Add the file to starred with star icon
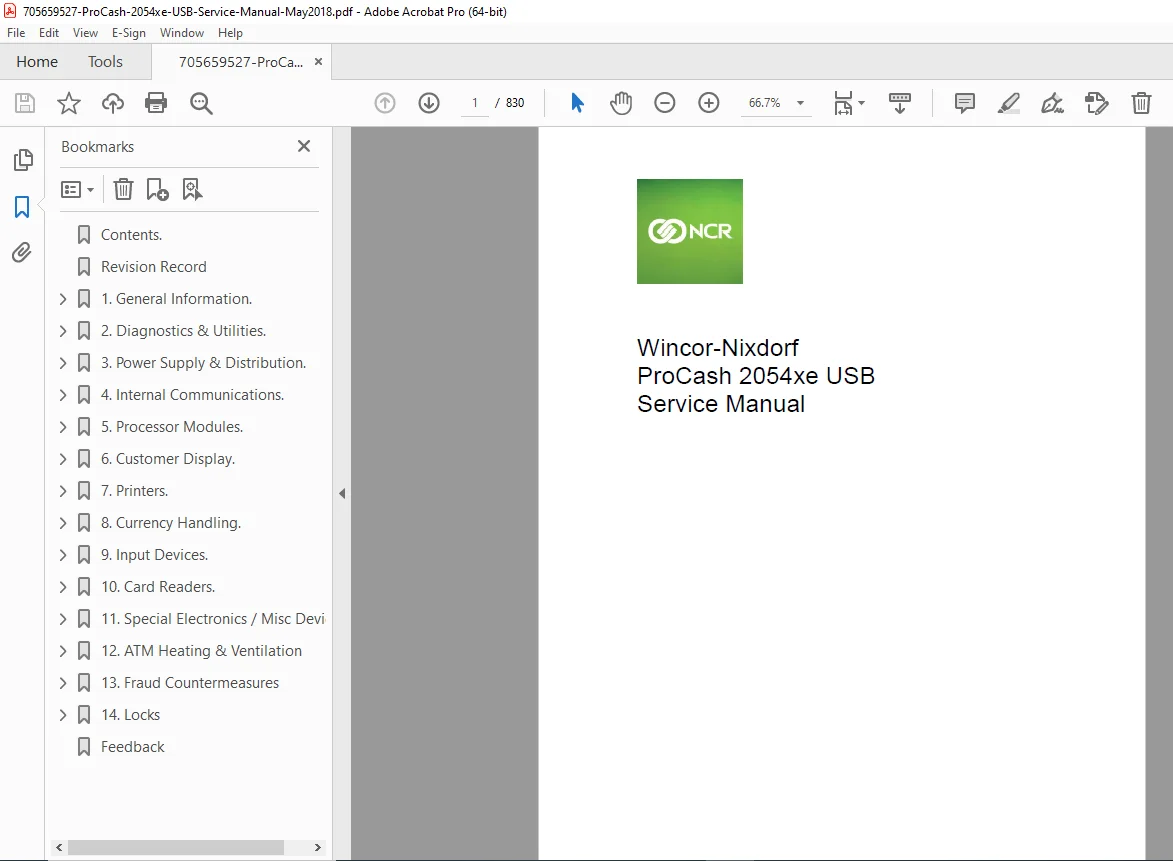The height and width of the screenshot is (861, 1173). coord(69,103)
